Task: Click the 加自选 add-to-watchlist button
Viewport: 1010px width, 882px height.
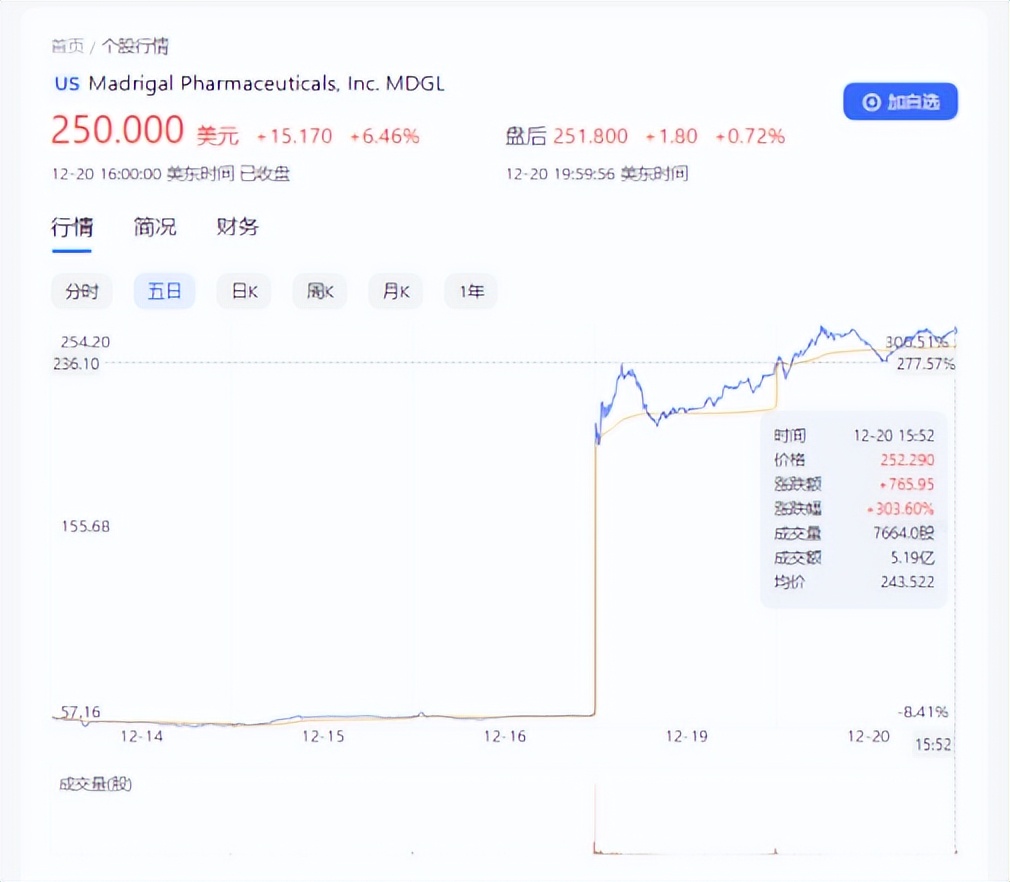Action: 899,101
